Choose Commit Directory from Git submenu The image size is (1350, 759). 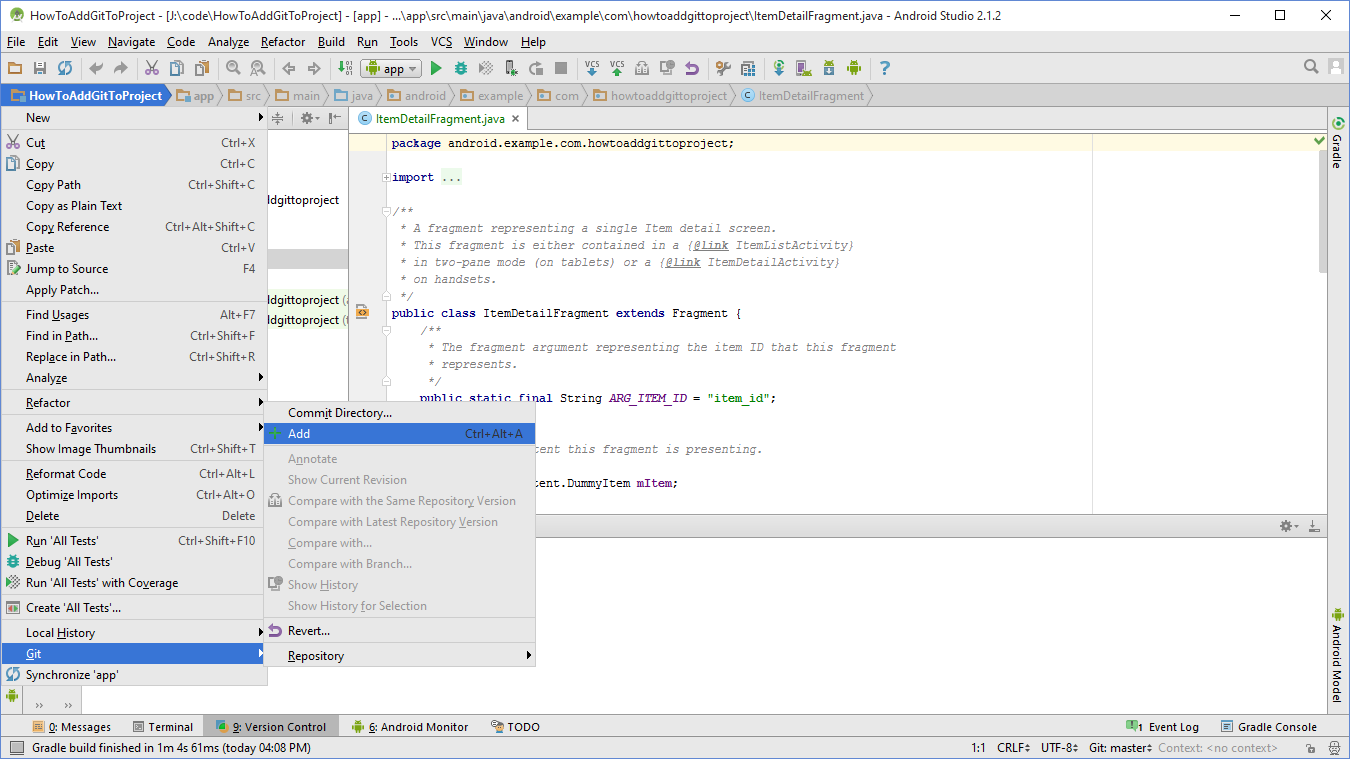(x=400, y=413)
